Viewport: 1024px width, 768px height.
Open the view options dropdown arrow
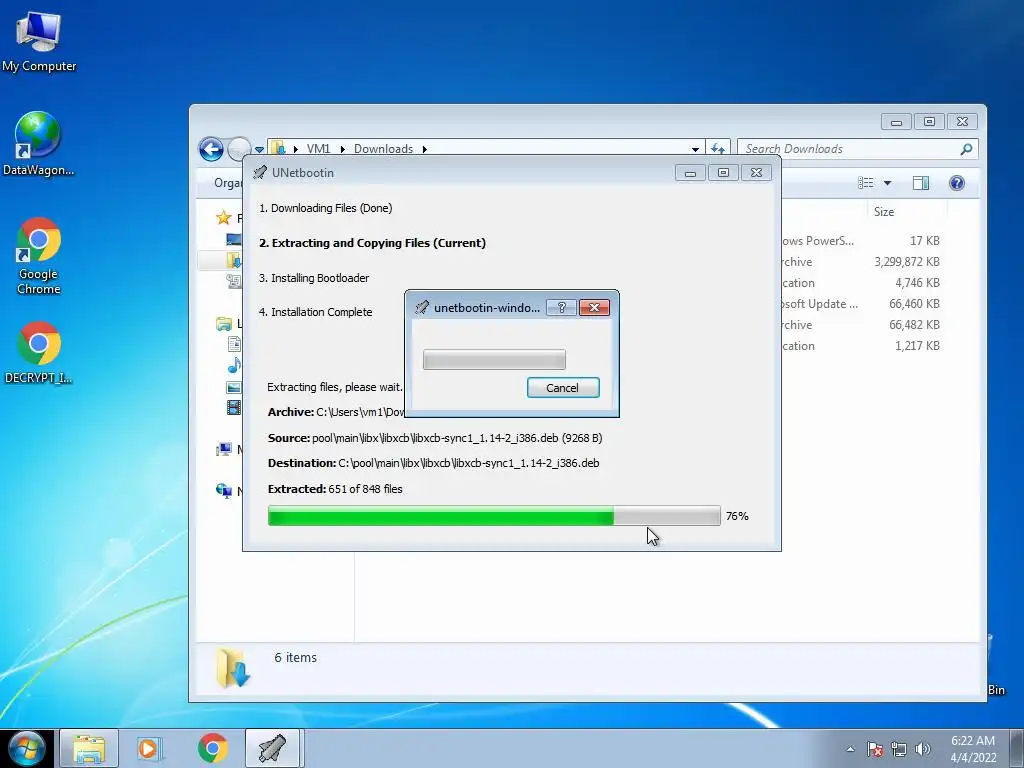tap(888, 183)
